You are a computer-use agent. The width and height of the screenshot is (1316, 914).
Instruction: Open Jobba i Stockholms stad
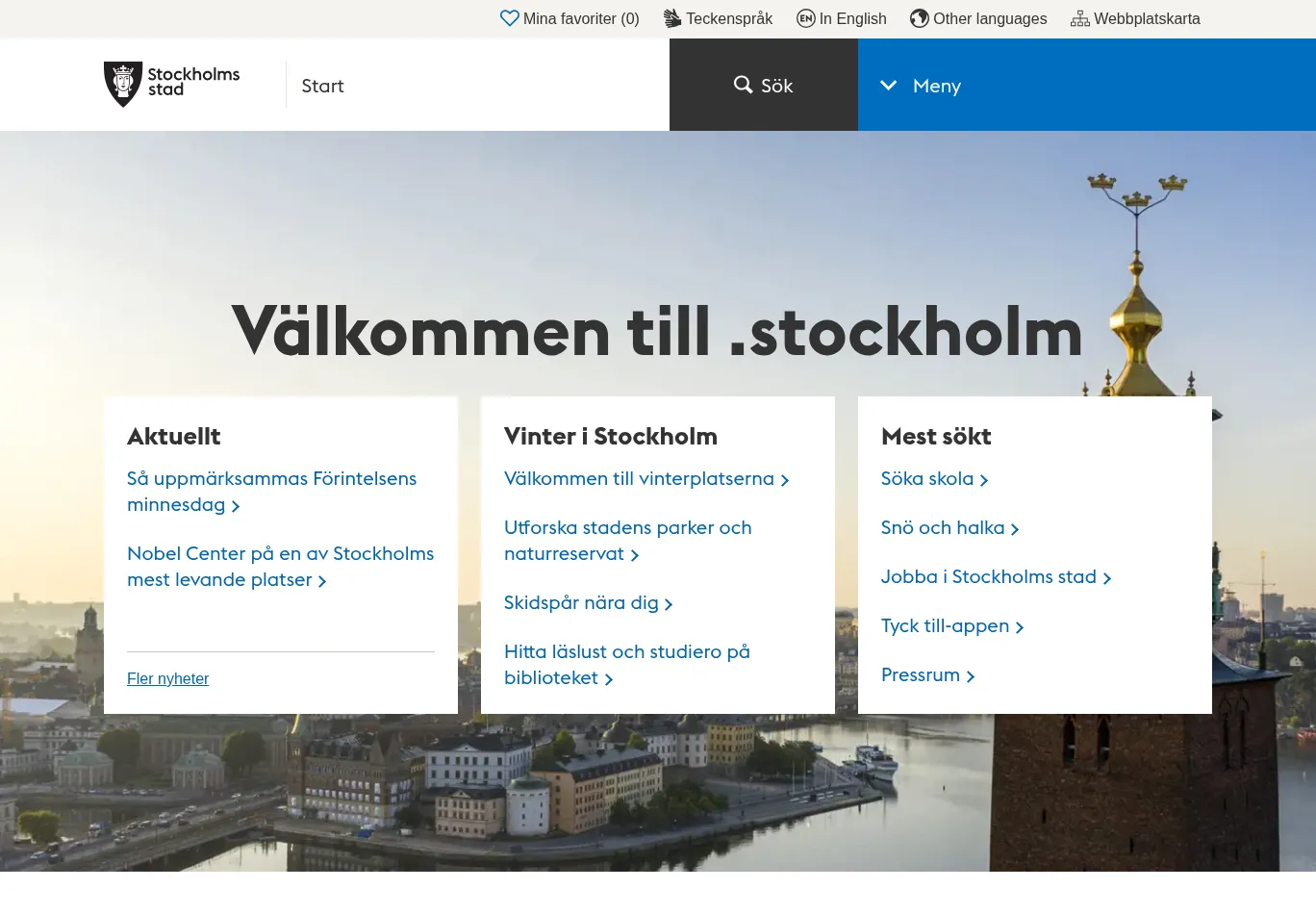coord(988,576)
